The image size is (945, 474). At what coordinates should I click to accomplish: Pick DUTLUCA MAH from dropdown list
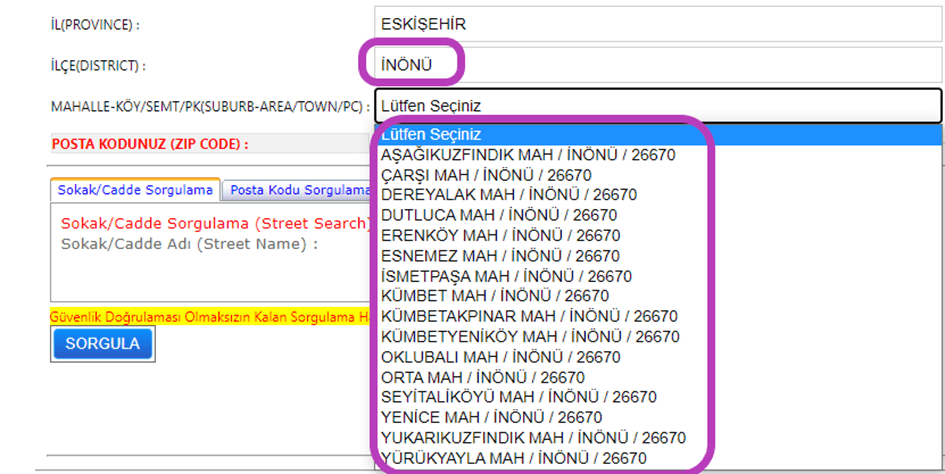(x=499, y=215)
